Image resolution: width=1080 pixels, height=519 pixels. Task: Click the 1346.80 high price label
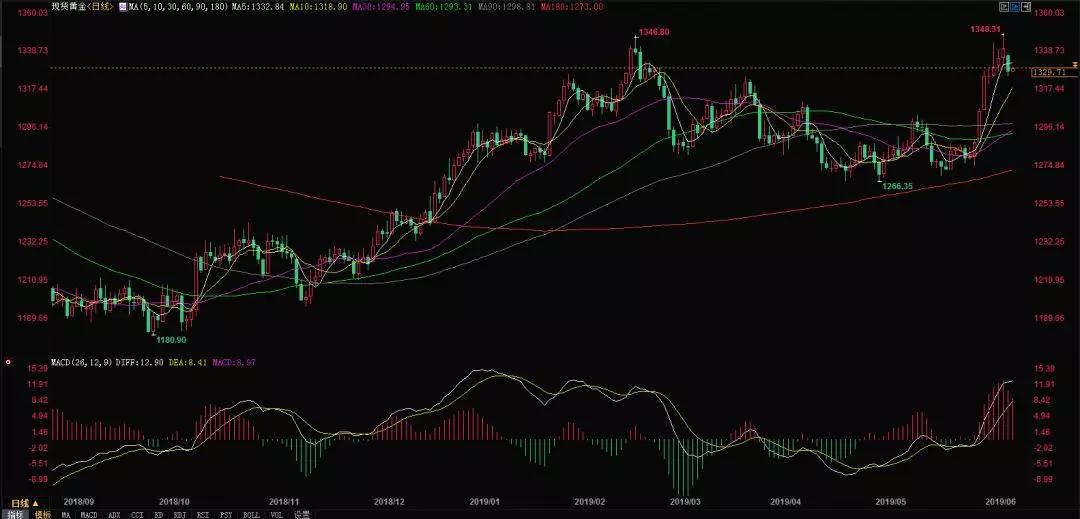(653, 32)
